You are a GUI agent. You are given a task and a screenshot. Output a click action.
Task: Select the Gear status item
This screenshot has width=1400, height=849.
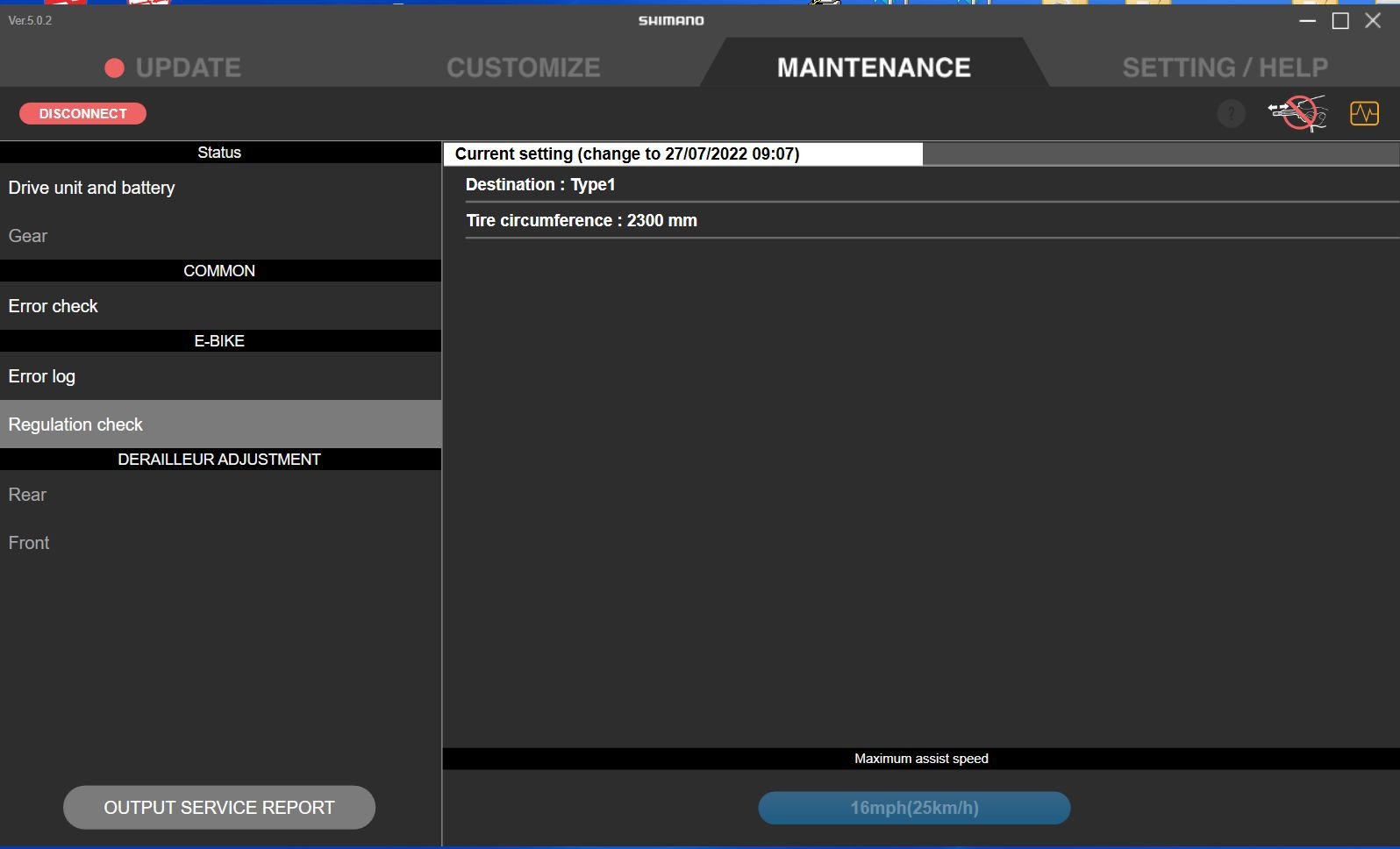pyautogui.click(x=220, y=236)
